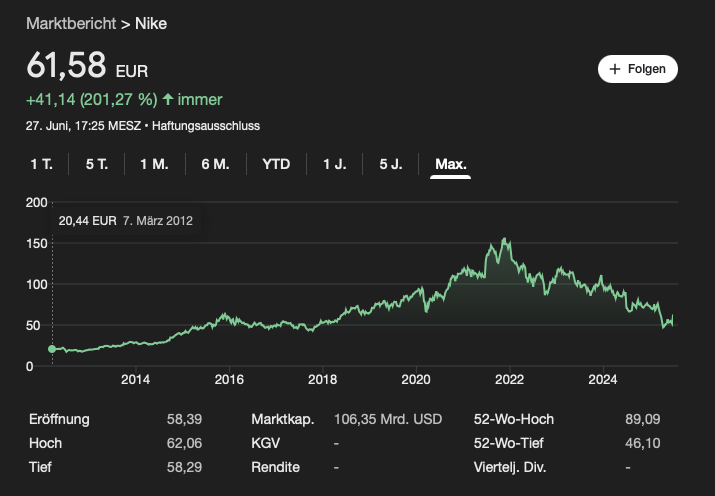
Task: Click the price '61,58'
Action: [66, 65]
